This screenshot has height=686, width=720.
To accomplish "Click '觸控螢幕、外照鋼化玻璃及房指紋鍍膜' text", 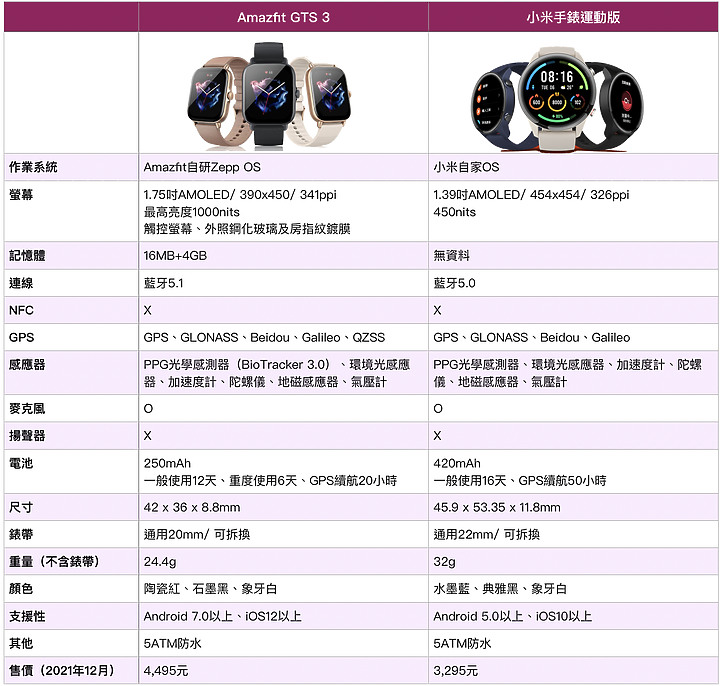I will click(x=247, y=229).
